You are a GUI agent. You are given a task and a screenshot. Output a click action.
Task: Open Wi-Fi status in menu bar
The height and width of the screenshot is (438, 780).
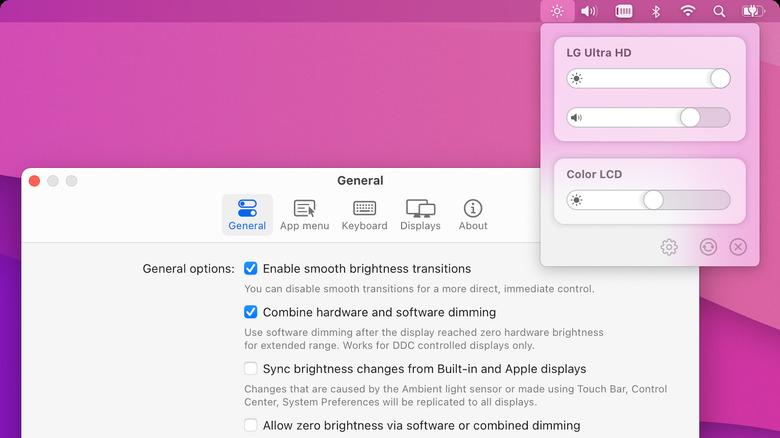tap(687, 11)
